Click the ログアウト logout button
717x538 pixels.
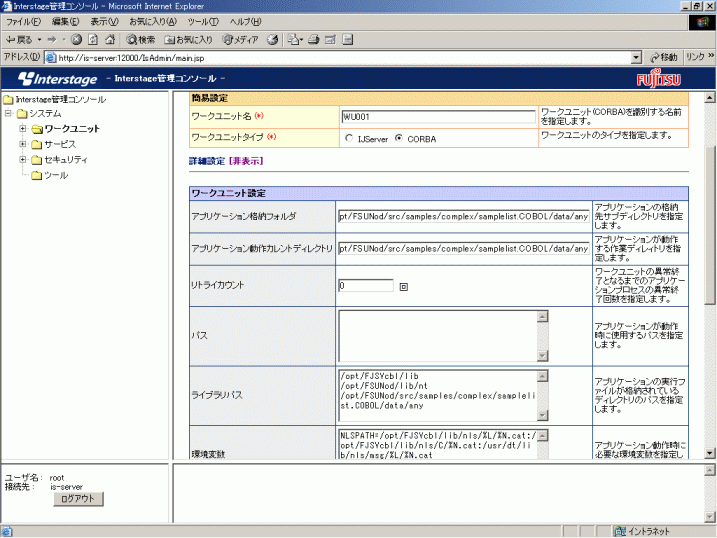78,499
